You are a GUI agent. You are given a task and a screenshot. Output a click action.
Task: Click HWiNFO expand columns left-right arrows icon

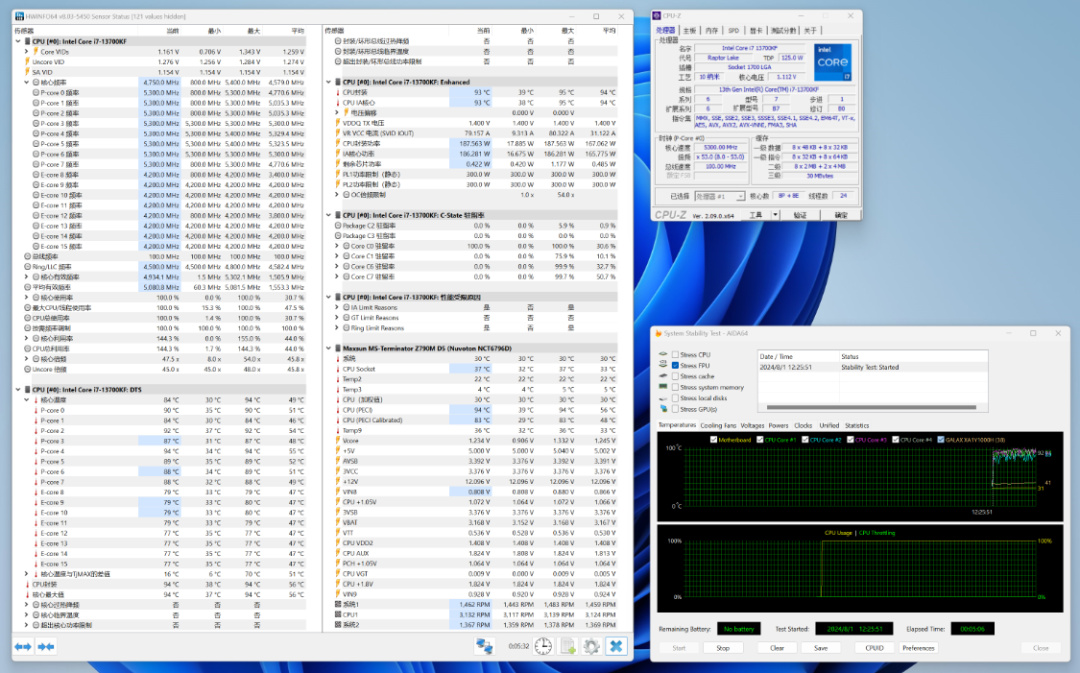click(x=22, y=646)
